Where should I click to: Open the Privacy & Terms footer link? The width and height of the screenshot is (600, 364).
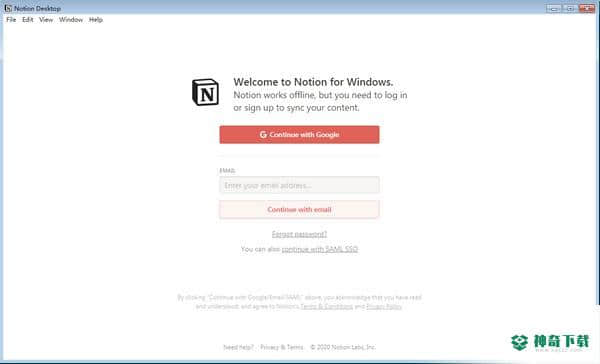point(282,347)
